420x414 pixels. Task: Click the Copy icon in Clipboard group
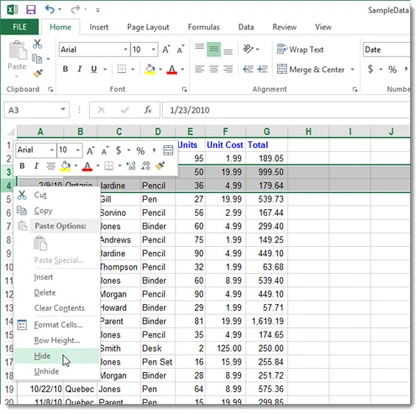tap(37, 59)
